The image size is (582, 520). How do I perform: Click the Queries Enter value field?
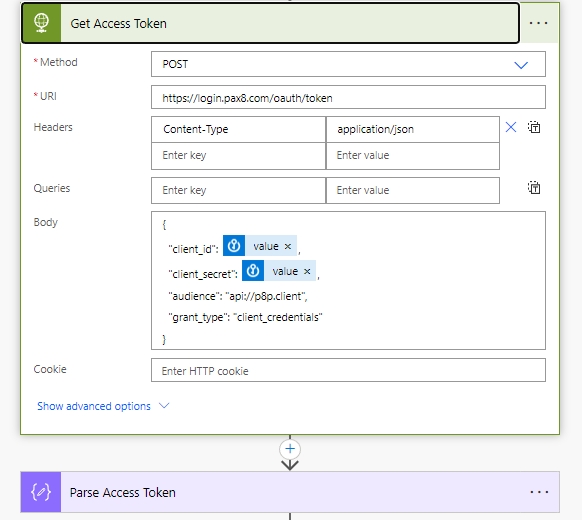pyautogui.click(x=413, y=190)
